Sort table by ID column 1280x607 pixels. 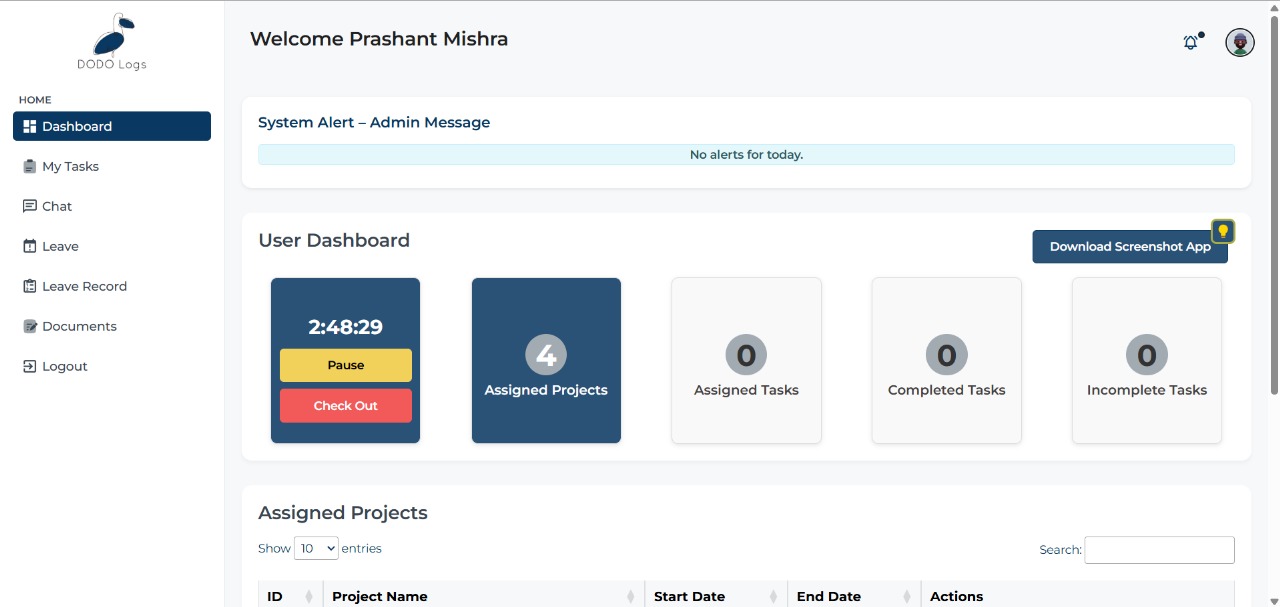[308, 597]
